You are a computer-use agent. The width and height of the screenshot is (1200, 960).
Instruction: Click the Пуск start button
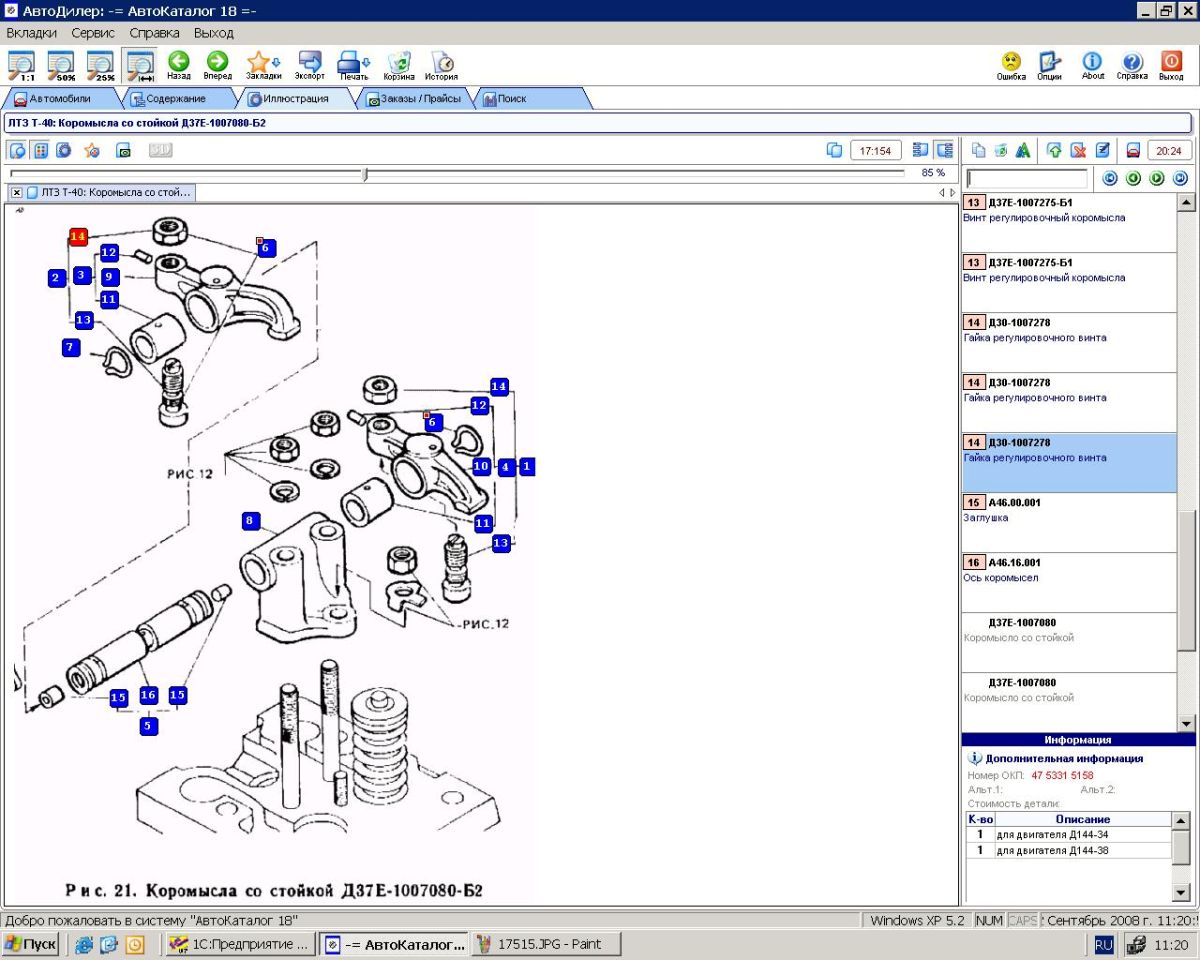click(x=30, y=944)
